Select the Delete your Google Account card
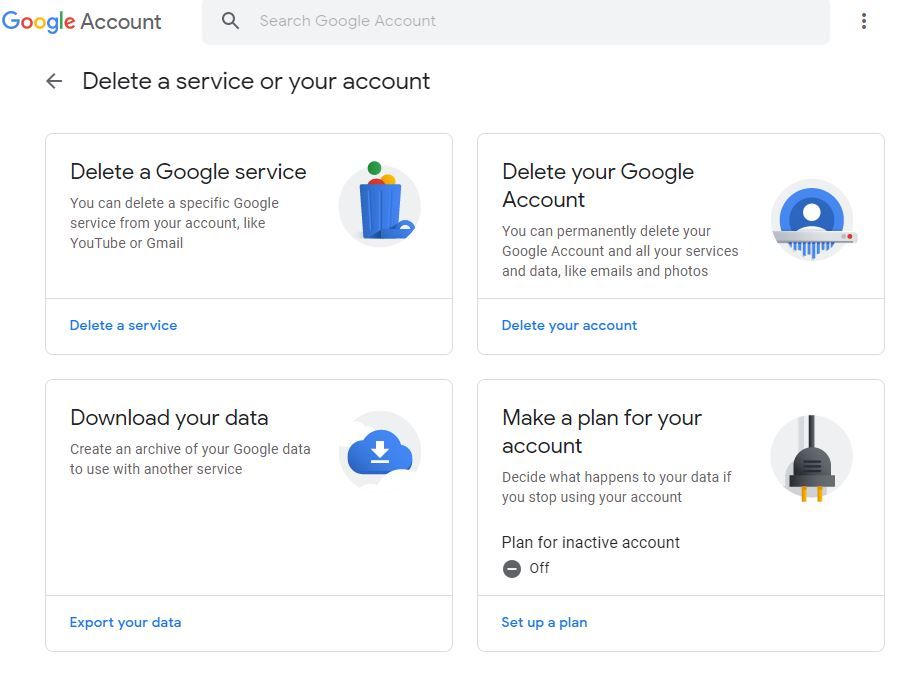The height and width of the screenshot is (674, 898). [680, 240]
